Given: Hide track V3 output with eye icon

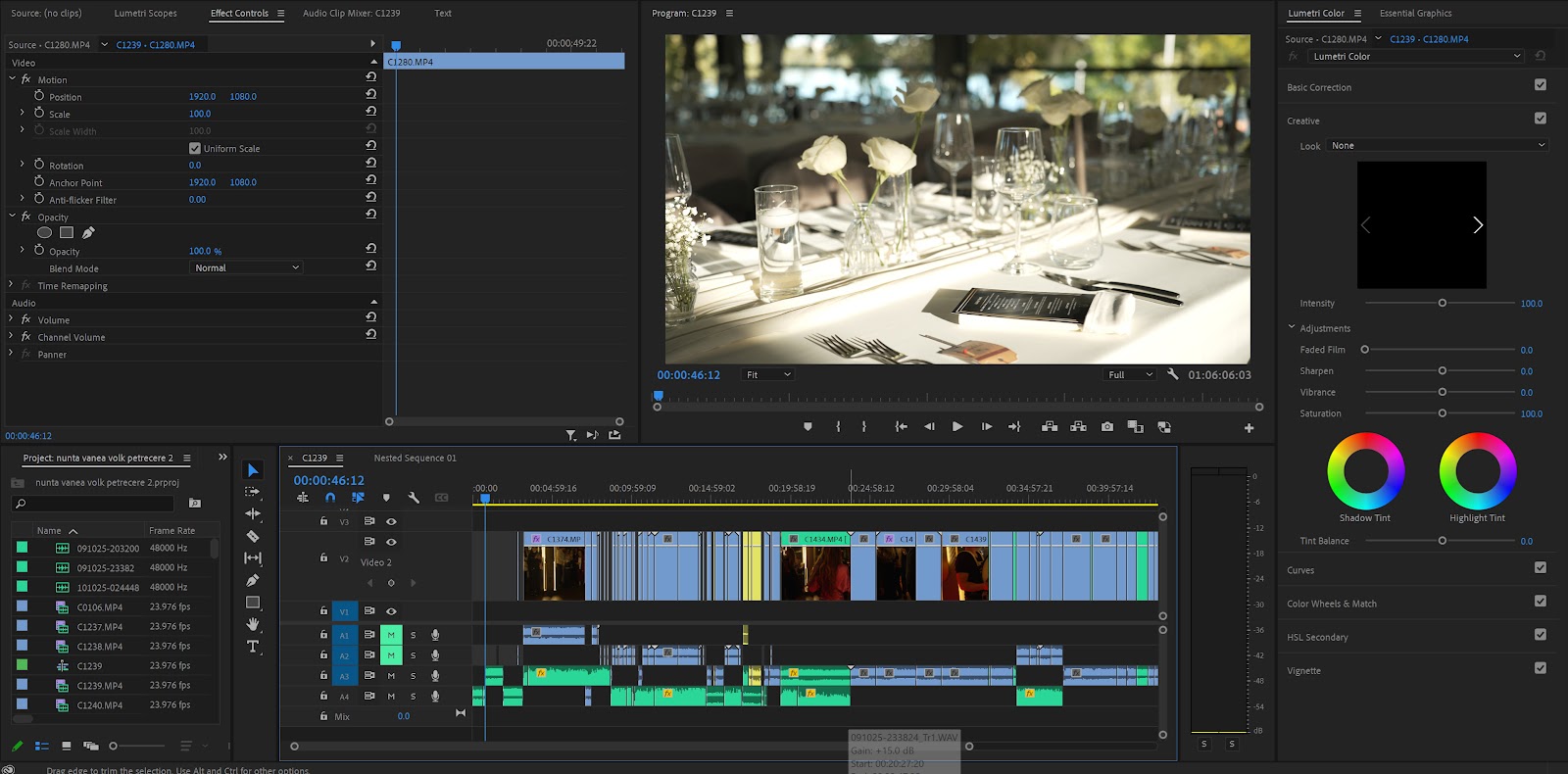Looking at the screenshot, I should click(391, 521).
